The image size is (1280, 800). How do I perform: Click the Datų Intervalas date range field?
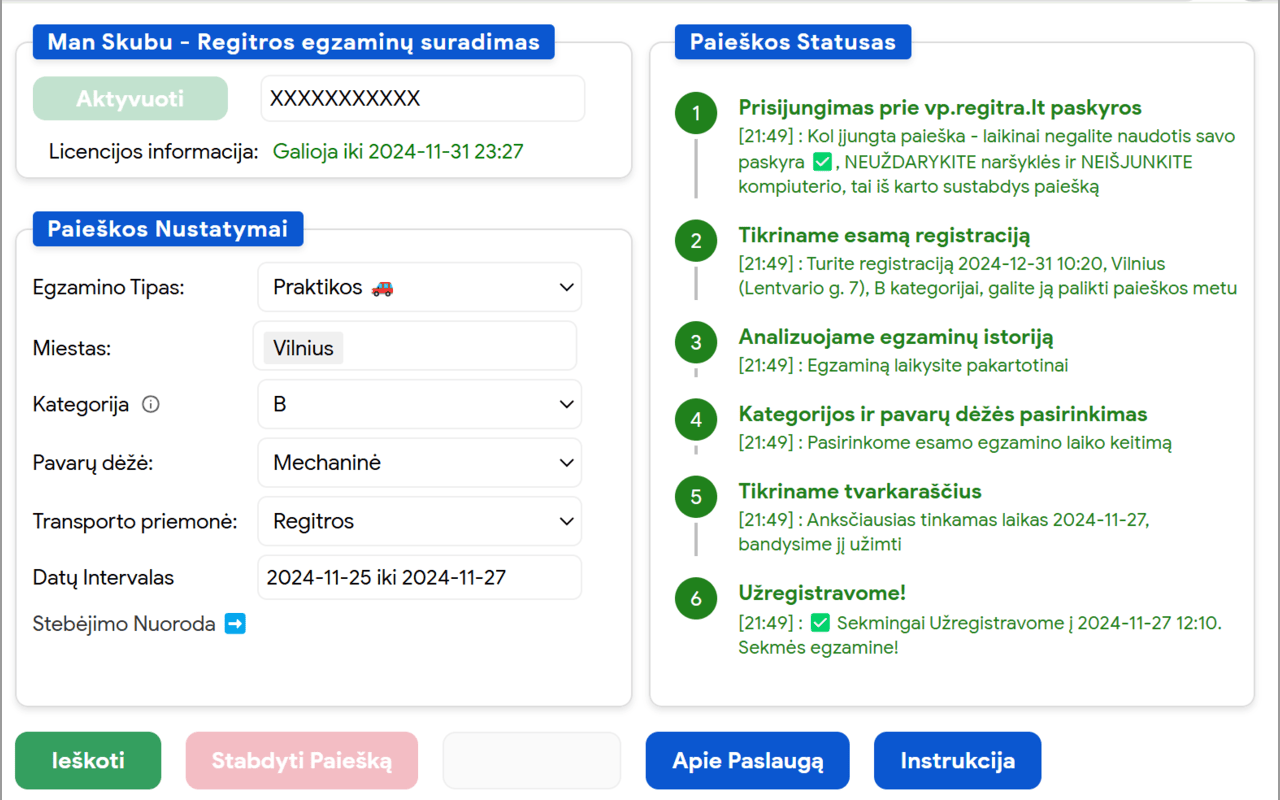[419, 578]
